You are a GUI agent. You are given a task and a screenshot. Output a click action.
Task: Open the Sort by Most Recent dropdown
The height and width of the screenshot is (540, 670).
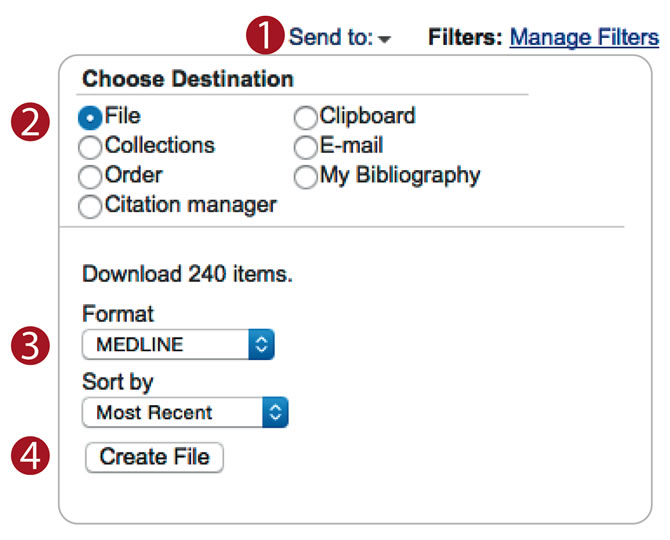tap(185, 412)
